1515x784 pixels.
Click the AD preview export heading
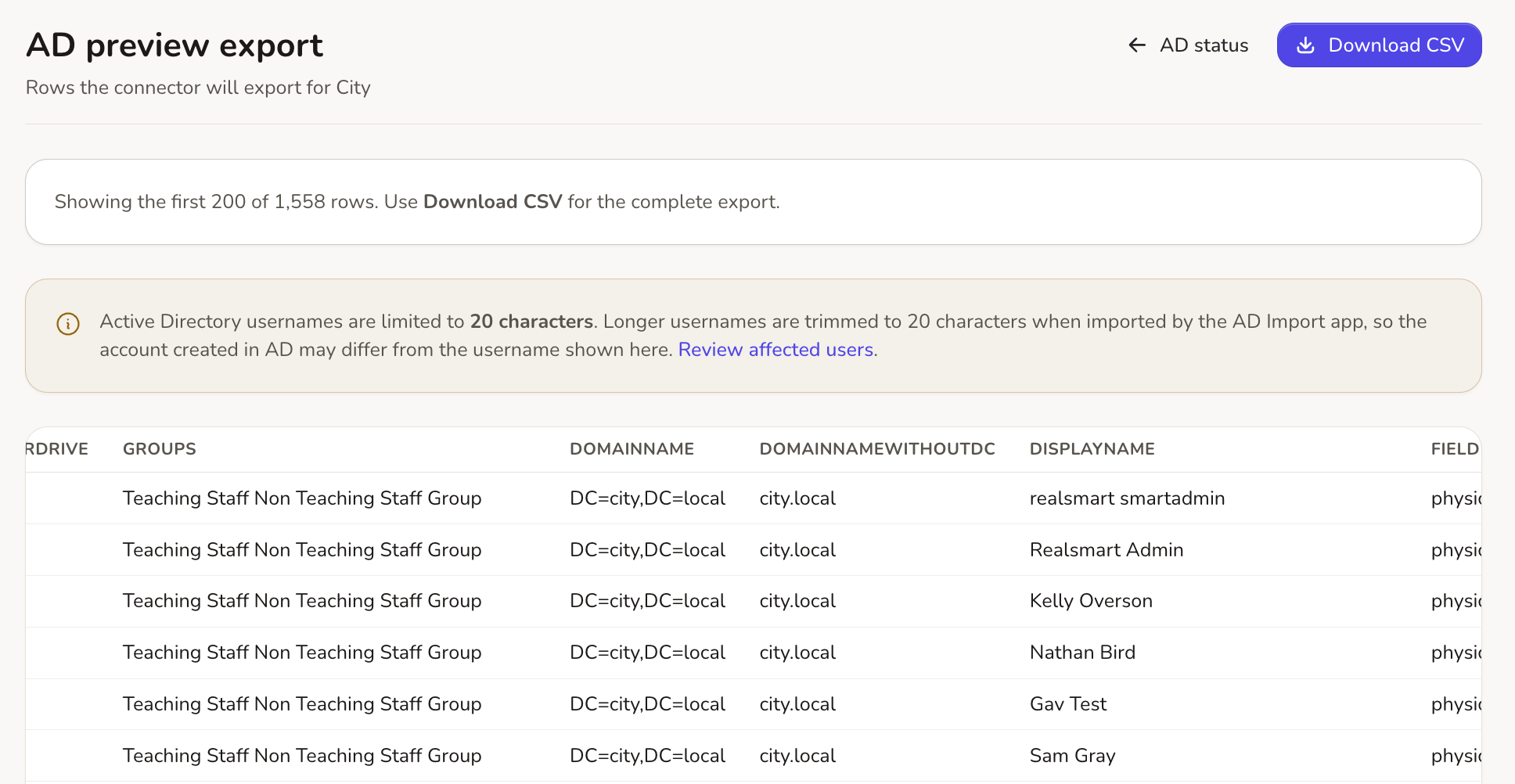(175, 45)
